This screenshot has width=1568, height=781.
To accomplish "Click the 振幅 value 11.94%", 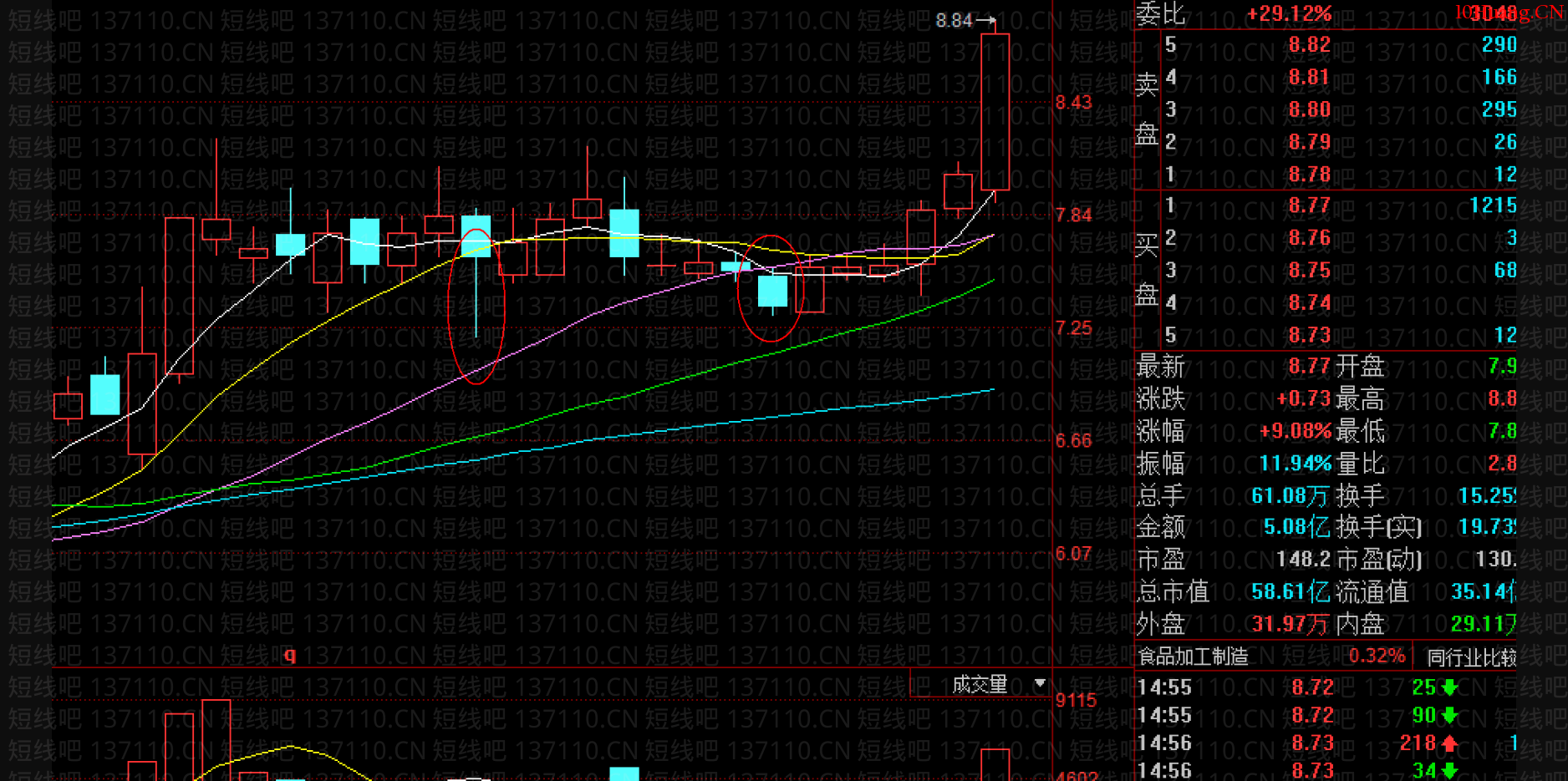I will point(1295,464).
